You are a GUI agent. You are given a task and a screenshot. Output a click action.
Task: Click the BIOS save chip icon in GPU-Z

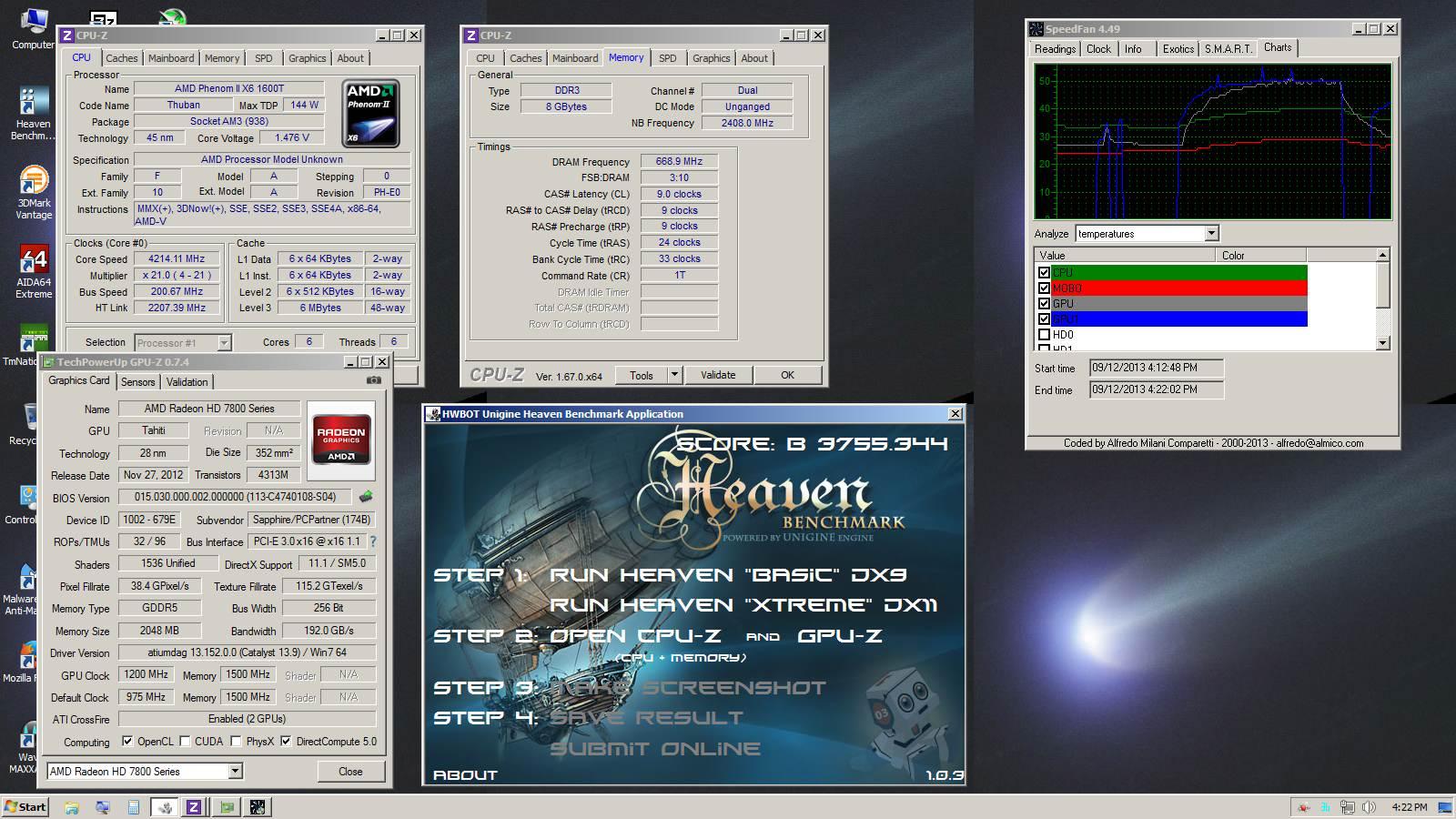tap(366, 497)
